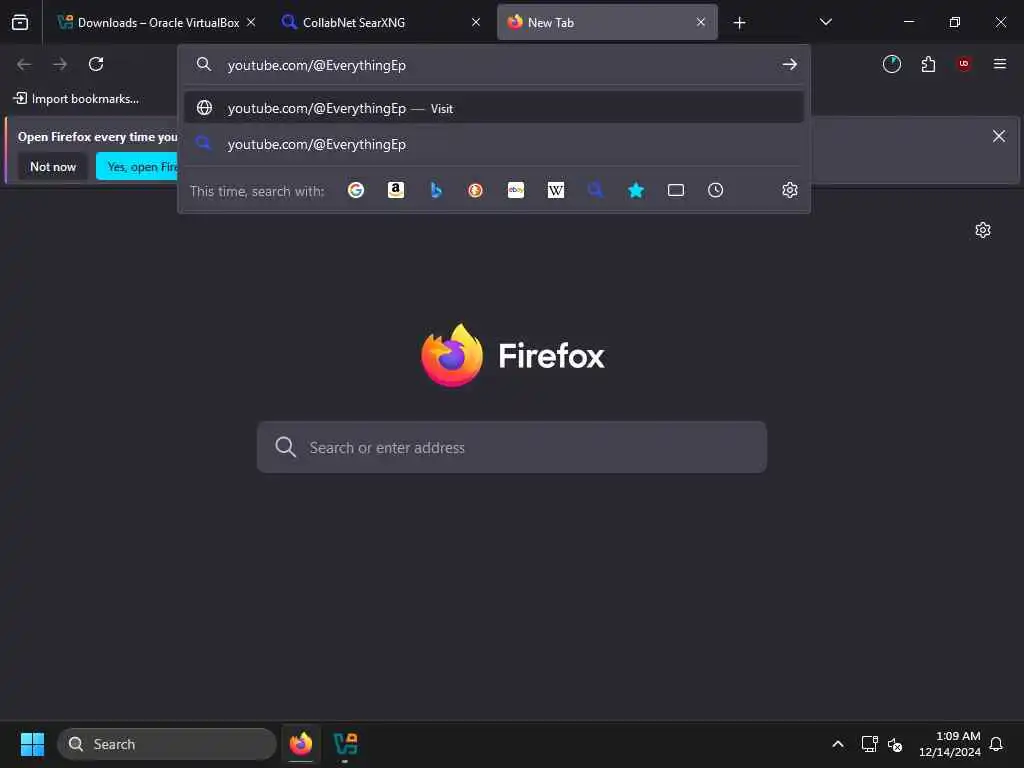
Task: Switch to Downloads – Oracle VirtualBox tab
Action: coord(156,22)
